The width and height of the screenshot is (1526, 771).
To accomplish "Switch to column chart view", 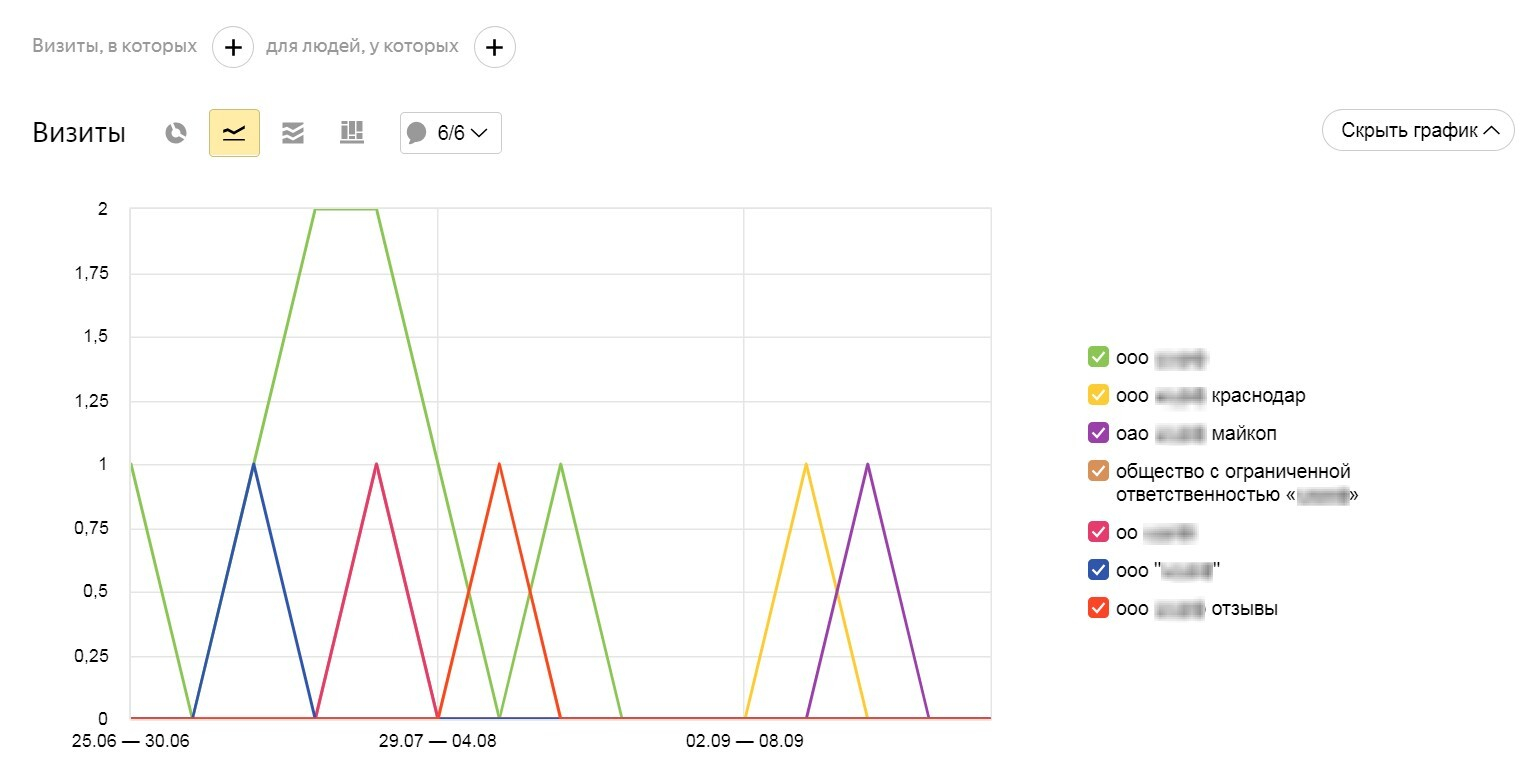I will (x=351, y=132).
